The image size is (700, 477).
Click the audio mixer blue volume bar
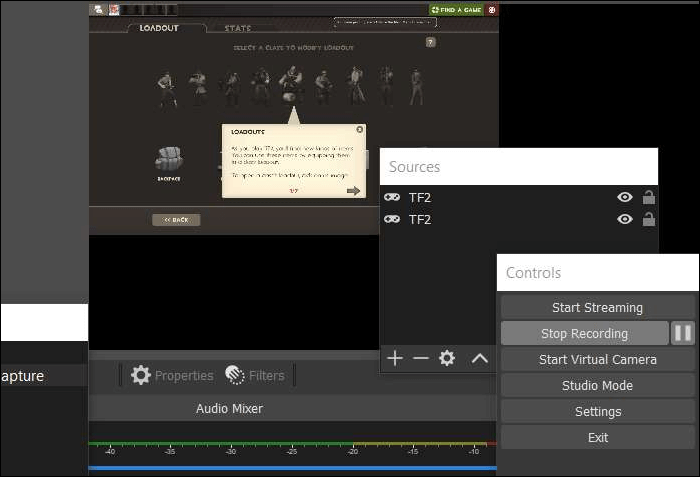290,467
